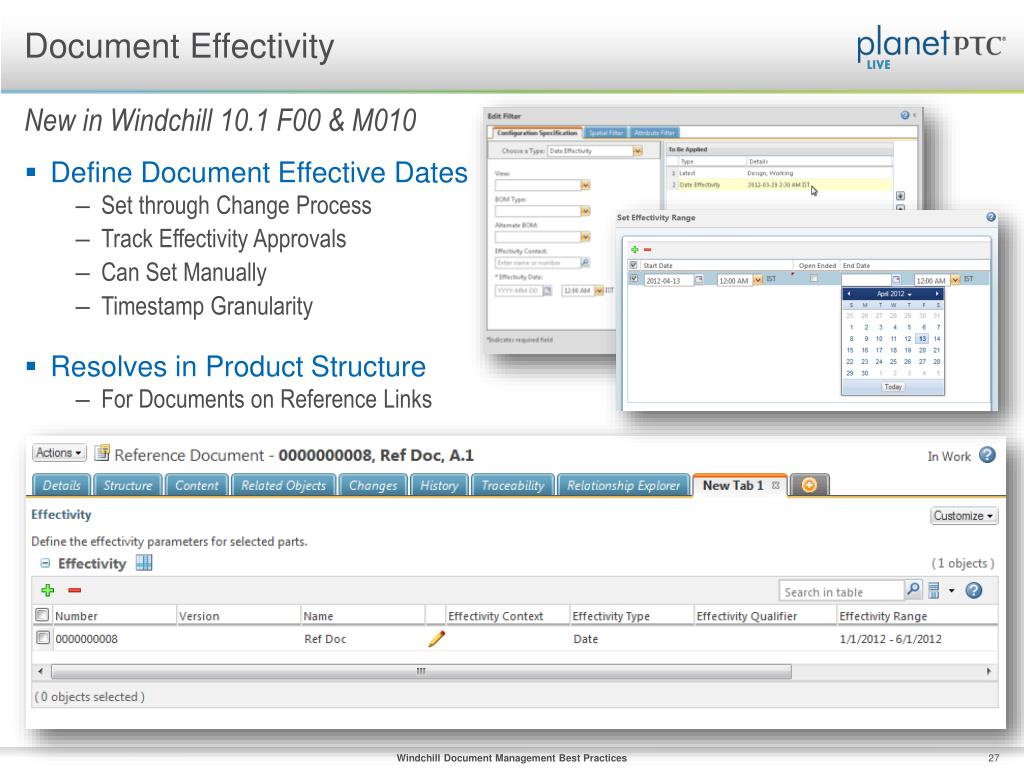Image resolution: width=1024 pixels, height=768 pixels.
Task: Tick the select-all checkbox beside the Number header
Action: (42, 615)
